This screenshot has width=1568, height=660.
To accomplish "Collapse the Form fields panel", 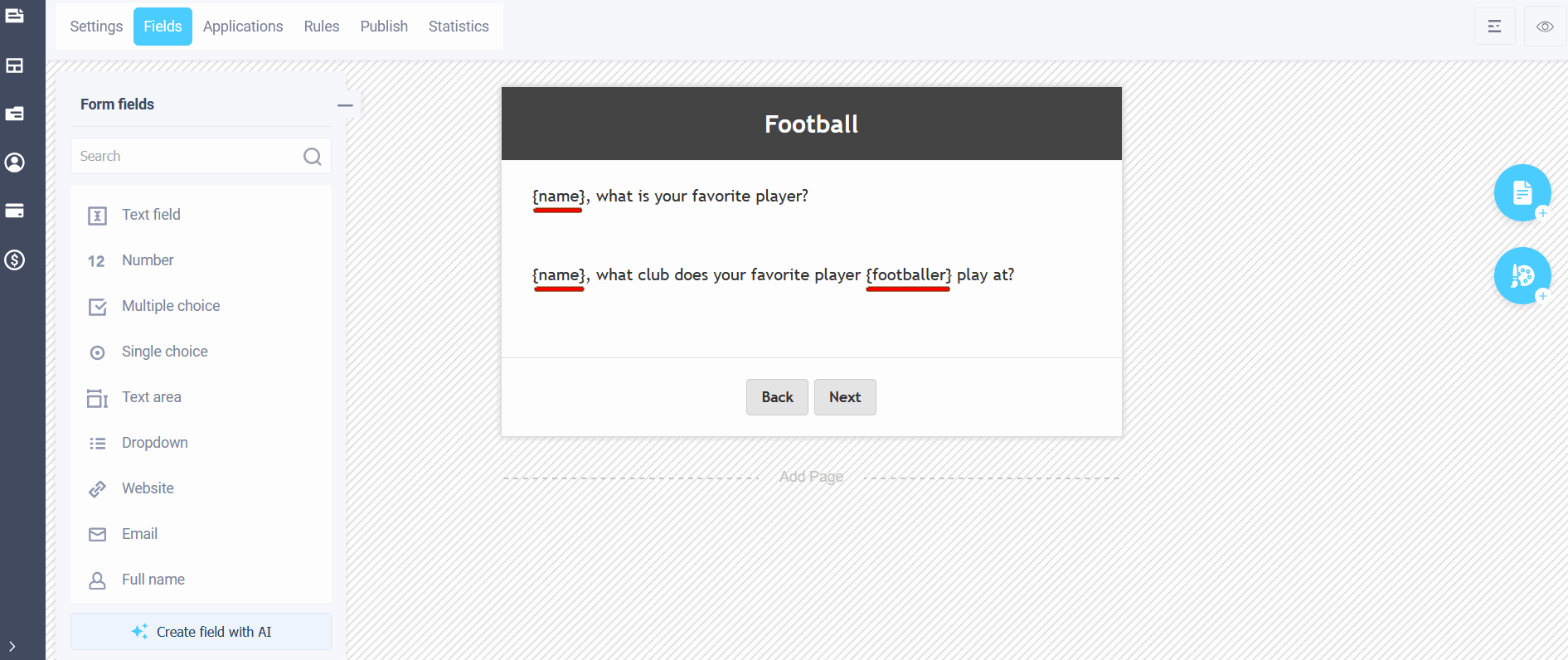I will pos(345,105).
